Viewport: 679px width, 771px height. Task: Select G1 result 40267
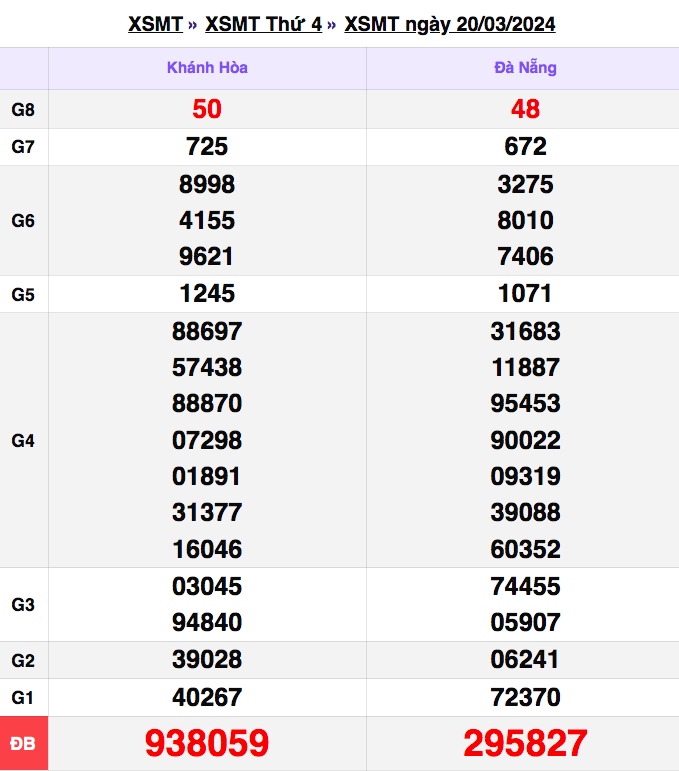point(207,697)
